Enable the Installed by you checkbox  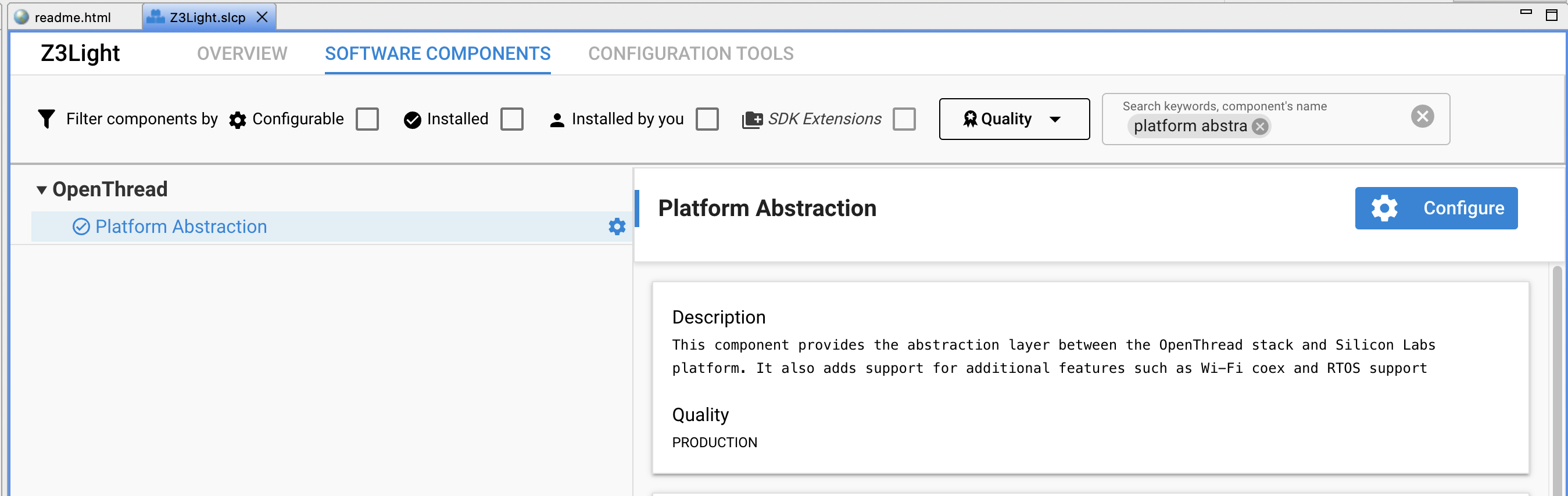[707, 119]
